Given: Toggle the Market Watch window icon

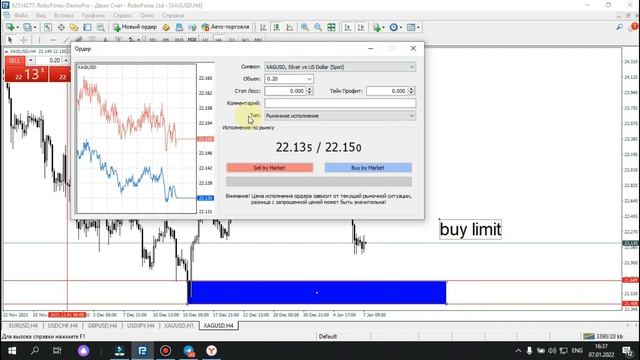Looking at the screenshot, I should point(48,27).
